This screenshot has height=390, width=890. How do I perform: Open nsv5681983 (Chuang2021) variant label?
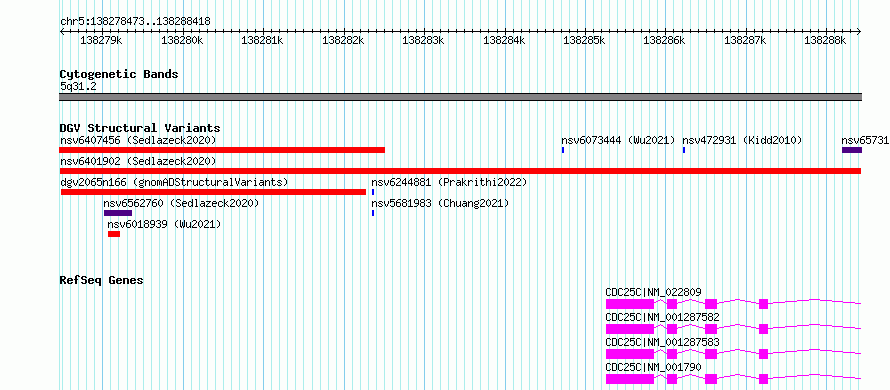pyautogui.click(x=440, y=203)
